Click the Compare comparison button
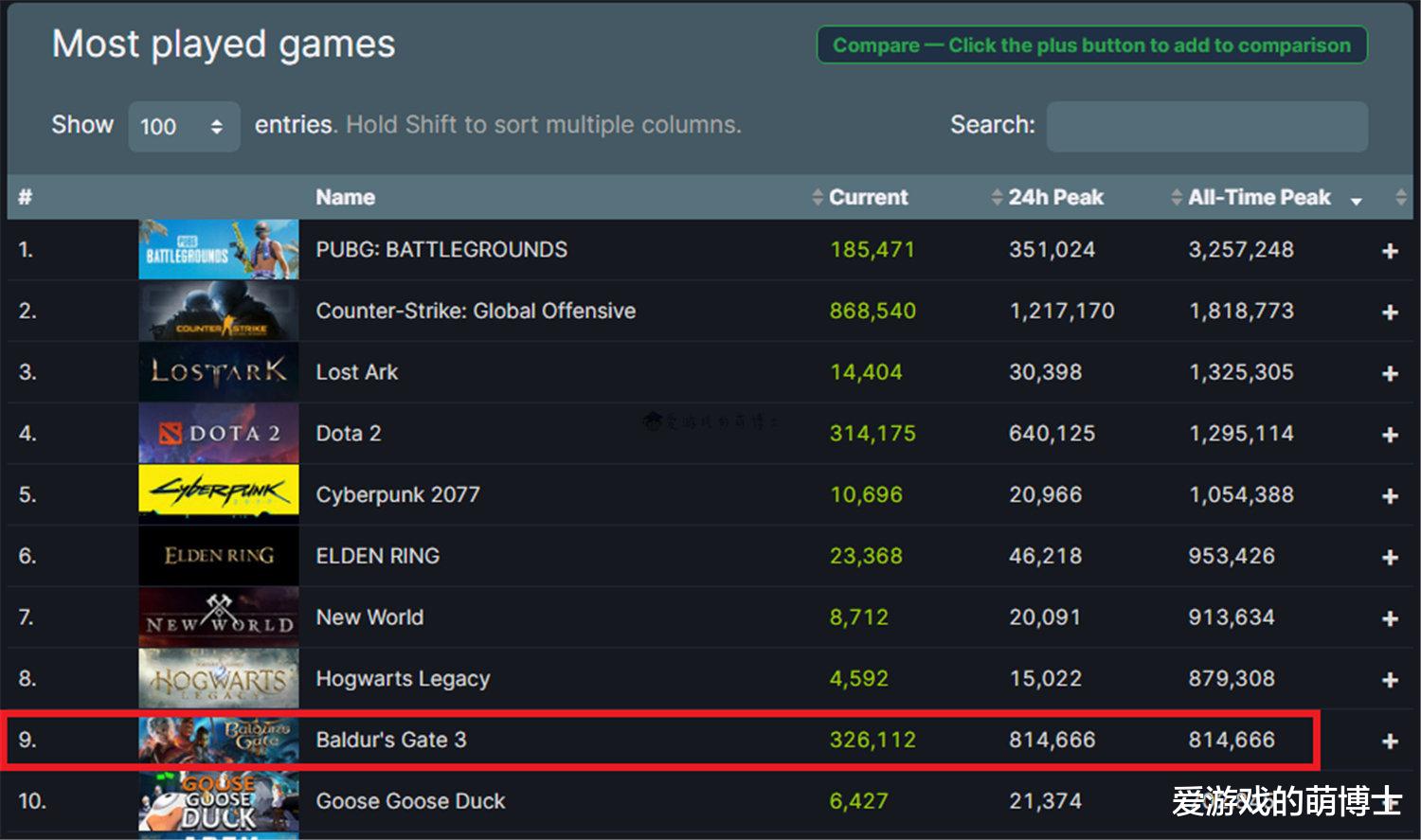The image size is (1421, 840). click(x=1091, y=45)
